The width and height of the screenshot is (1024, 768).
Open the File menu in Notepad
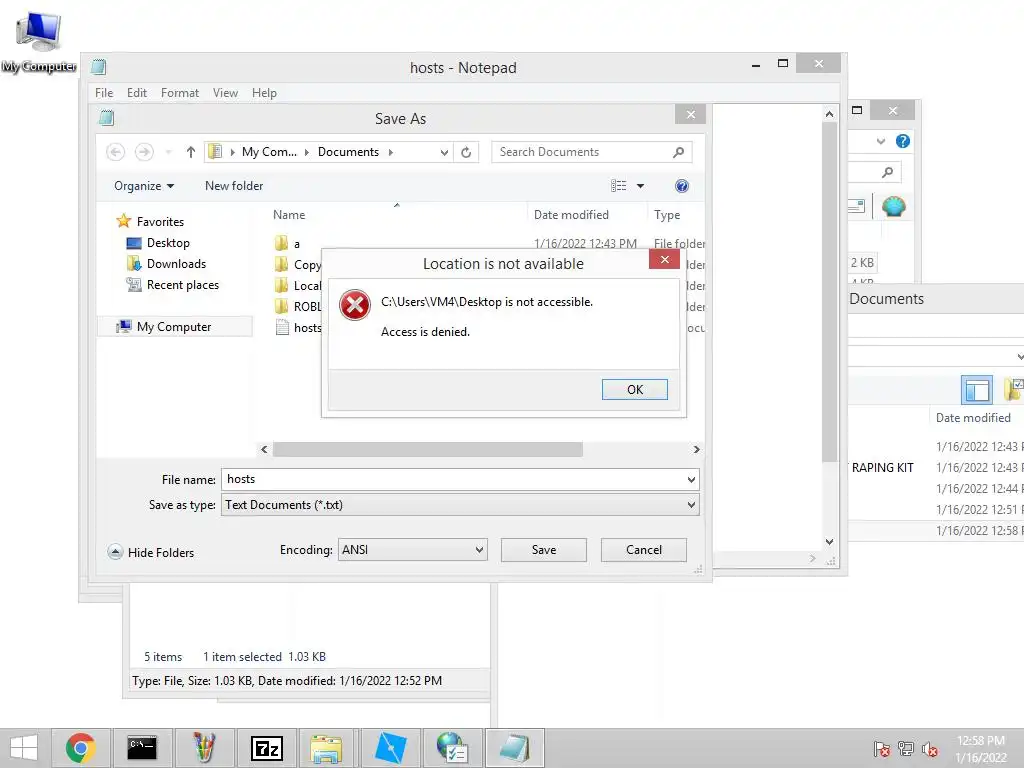point(104,93)
